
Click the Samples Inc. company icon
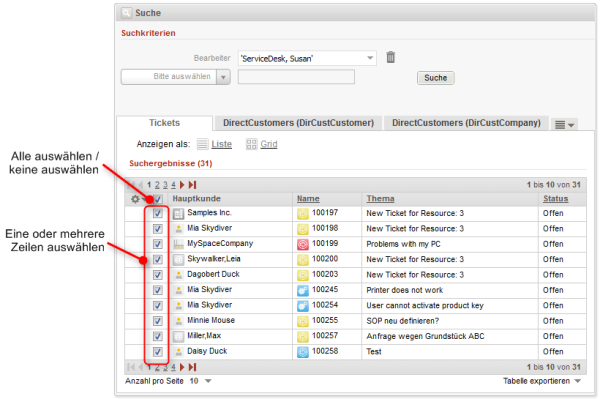click(178, 213)
